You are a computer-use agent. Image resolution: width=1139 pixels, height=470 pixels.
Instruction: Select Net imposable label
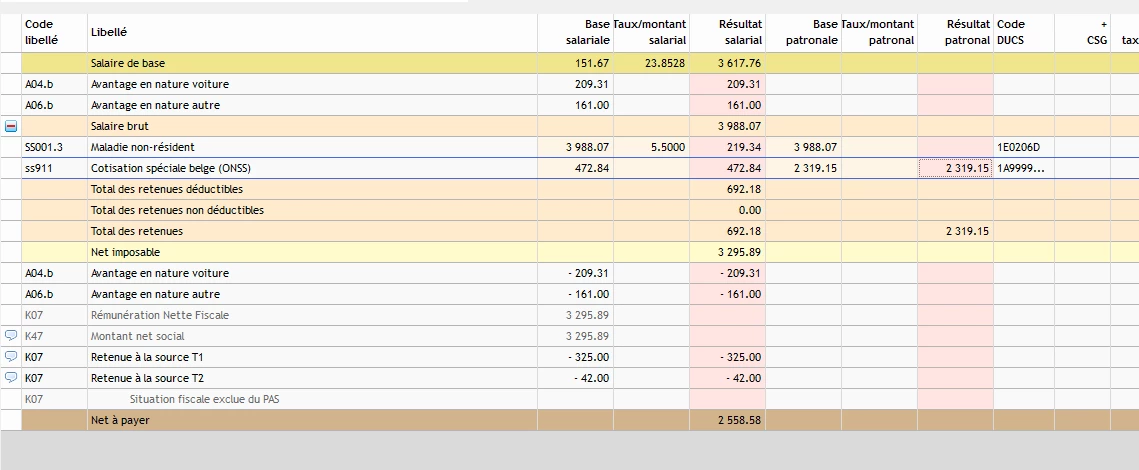(x=125, y=253)
